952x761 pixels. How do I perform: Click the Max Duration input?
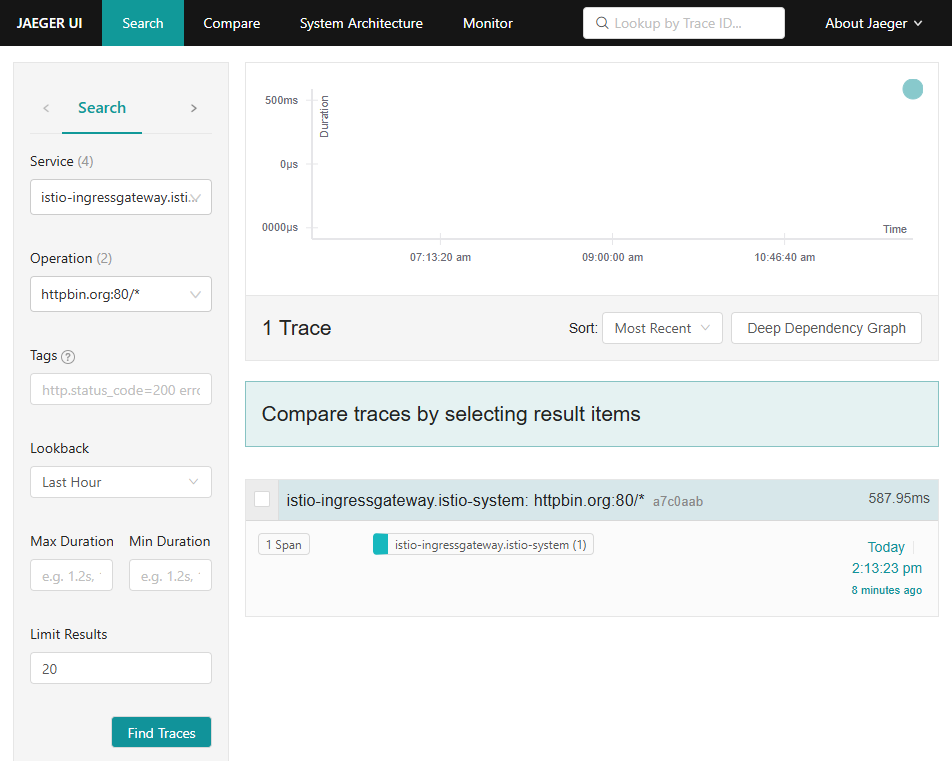[72, 575]
